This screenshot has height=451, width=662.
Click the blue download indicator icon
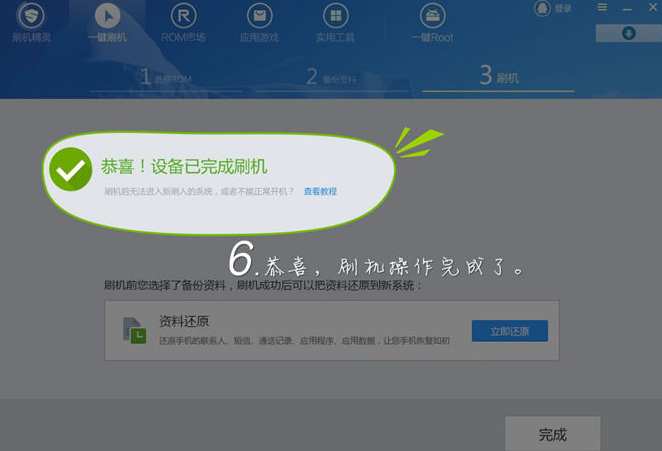[x=628, y=33]
